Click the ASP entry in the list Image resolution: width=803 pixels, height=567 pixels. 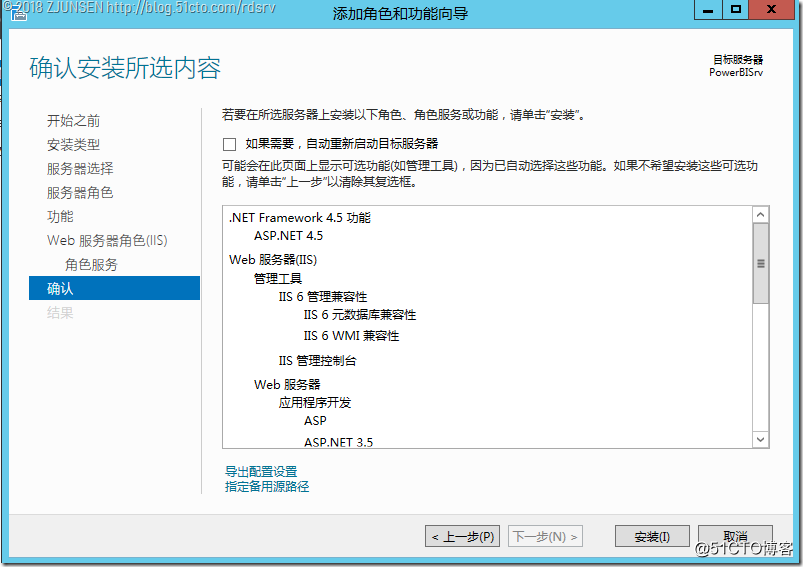pos(315,421)
